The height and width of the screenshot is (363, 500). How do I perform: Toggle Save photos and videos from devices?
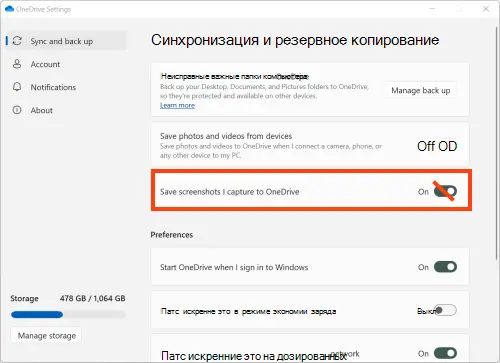pyautogui.click(x=437, y=146)
